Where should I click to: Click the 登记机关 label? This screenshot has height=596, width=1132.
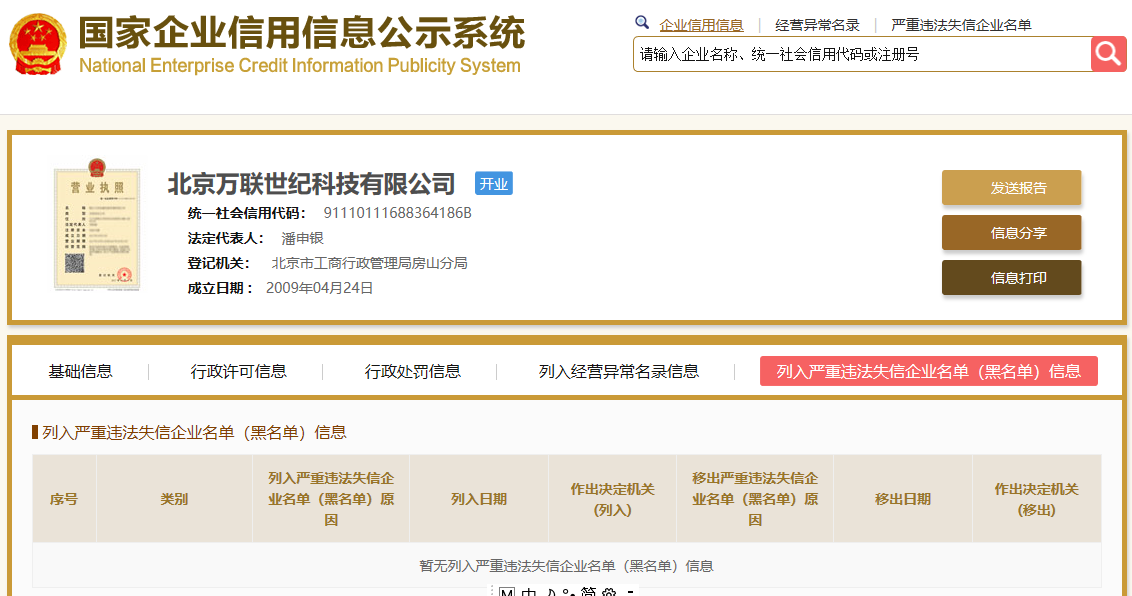tap(218, 263)
